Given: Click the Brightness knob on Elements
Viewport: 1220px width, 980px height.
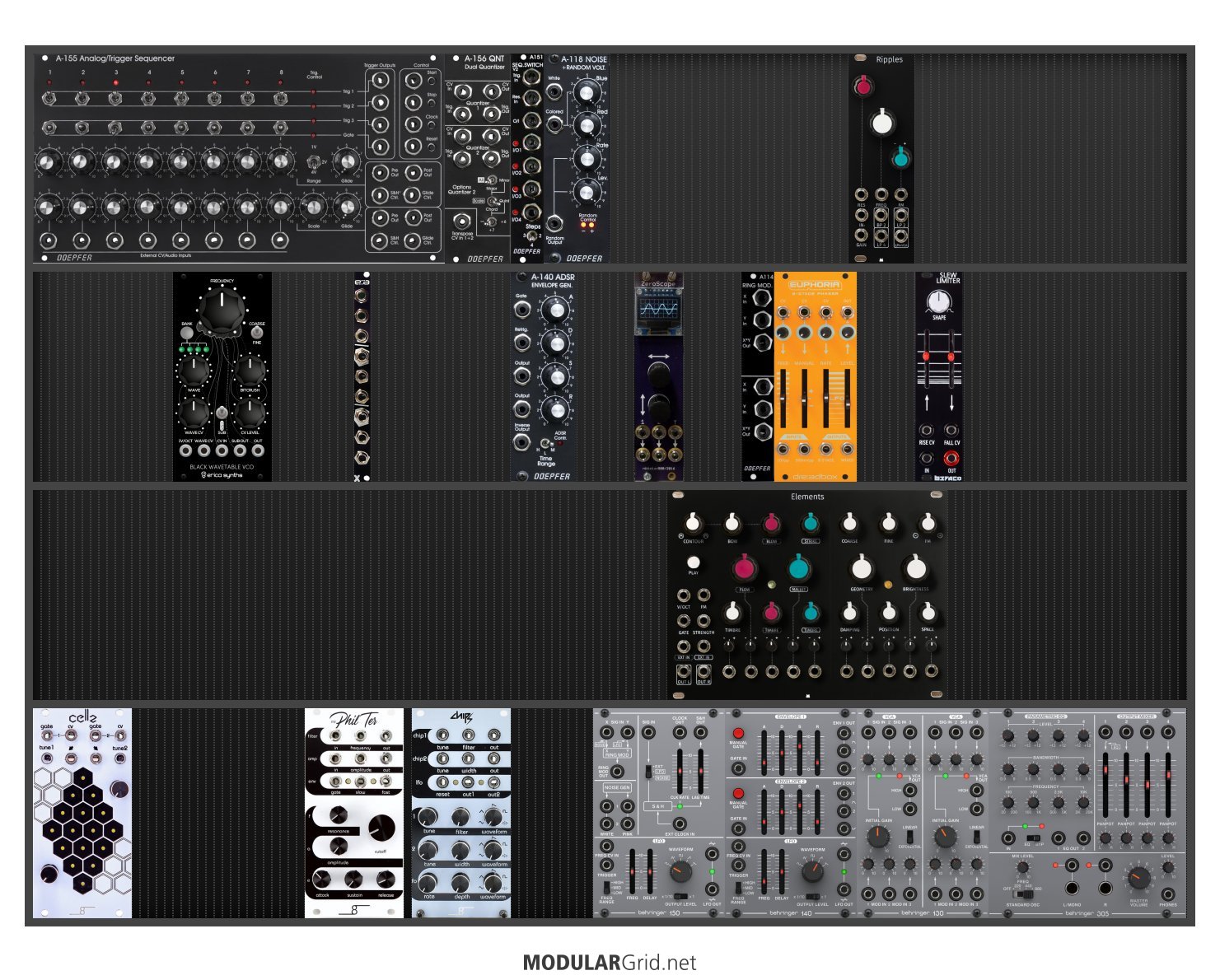Looking at the screenshot, I should 915,568.
